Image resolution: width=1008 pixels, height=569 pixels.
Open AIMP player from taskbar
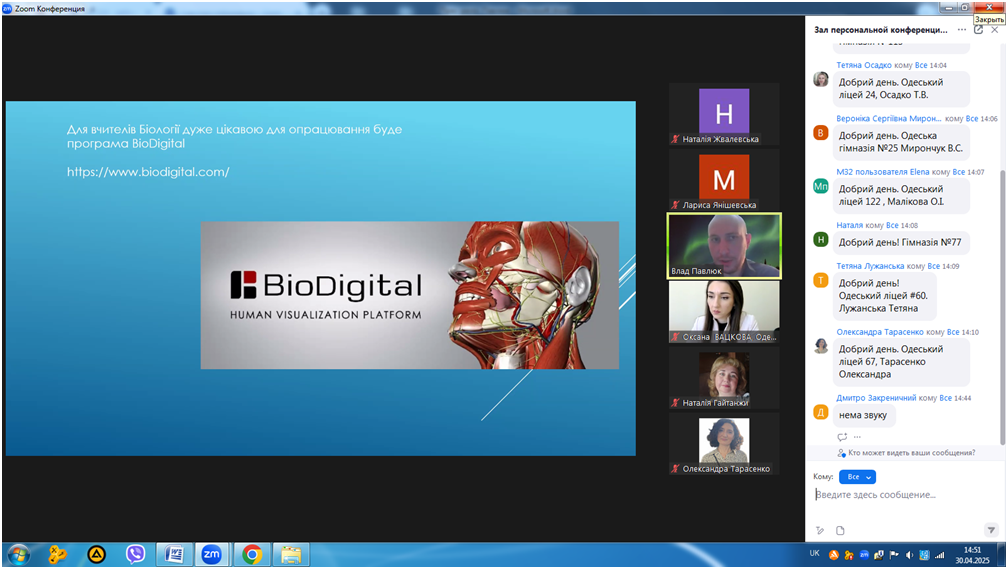(96, 555)
